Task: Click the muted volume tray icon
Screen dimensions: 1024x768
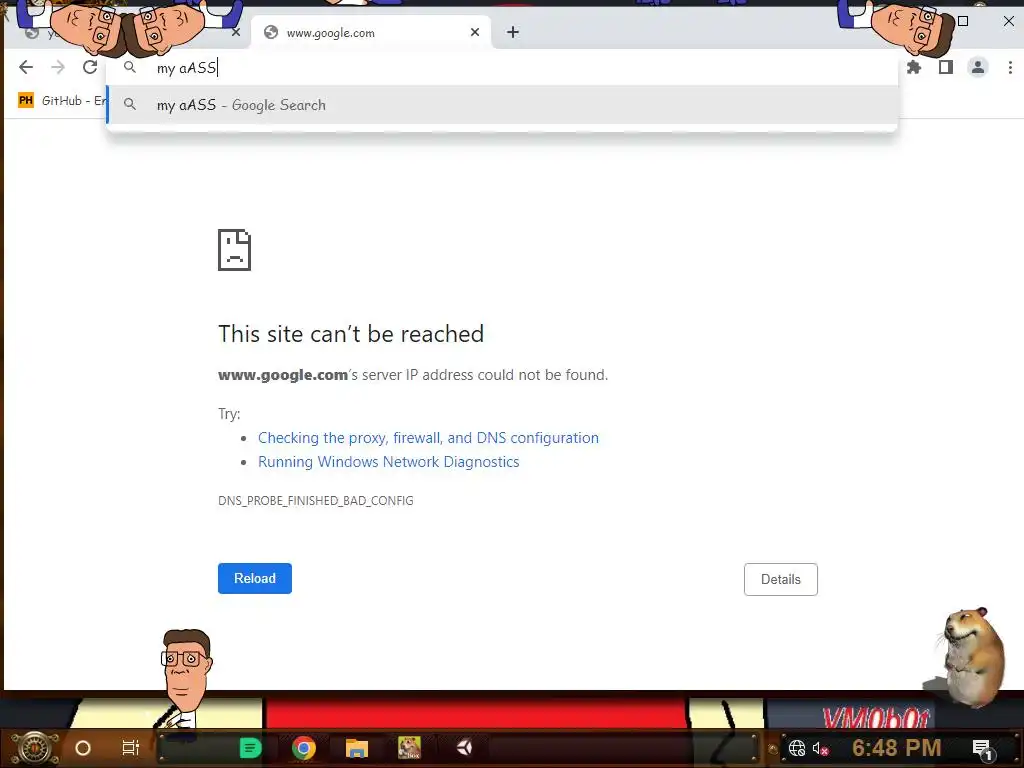Action: [820, 748]
